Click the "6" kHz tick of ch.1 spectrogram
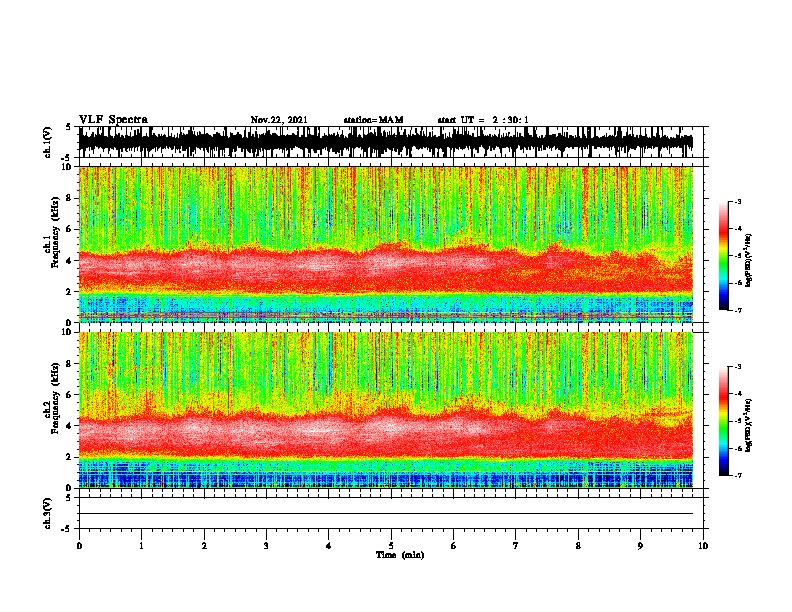 click(71, 230)
